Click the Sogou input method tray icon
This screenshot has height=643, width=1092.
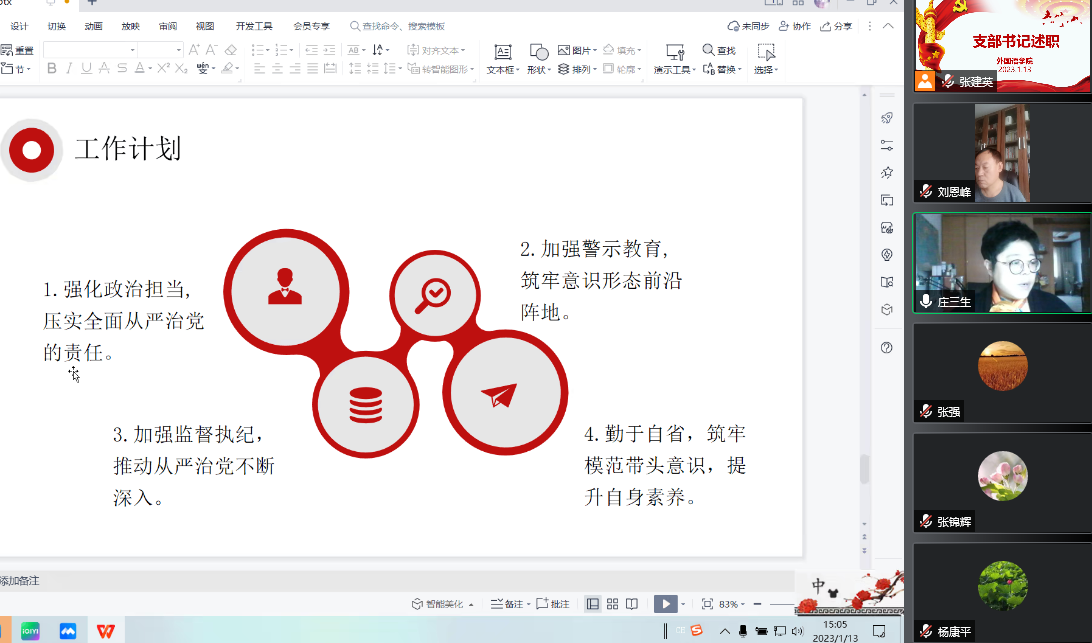696,631
